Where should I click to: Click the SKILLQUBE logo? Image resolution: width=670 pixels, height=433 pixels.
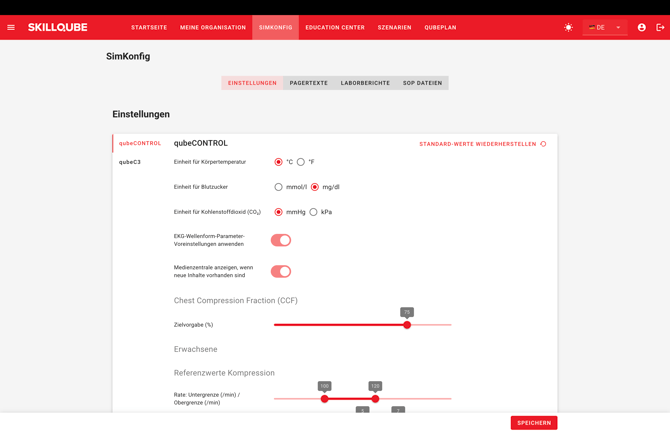click(58, 27)
